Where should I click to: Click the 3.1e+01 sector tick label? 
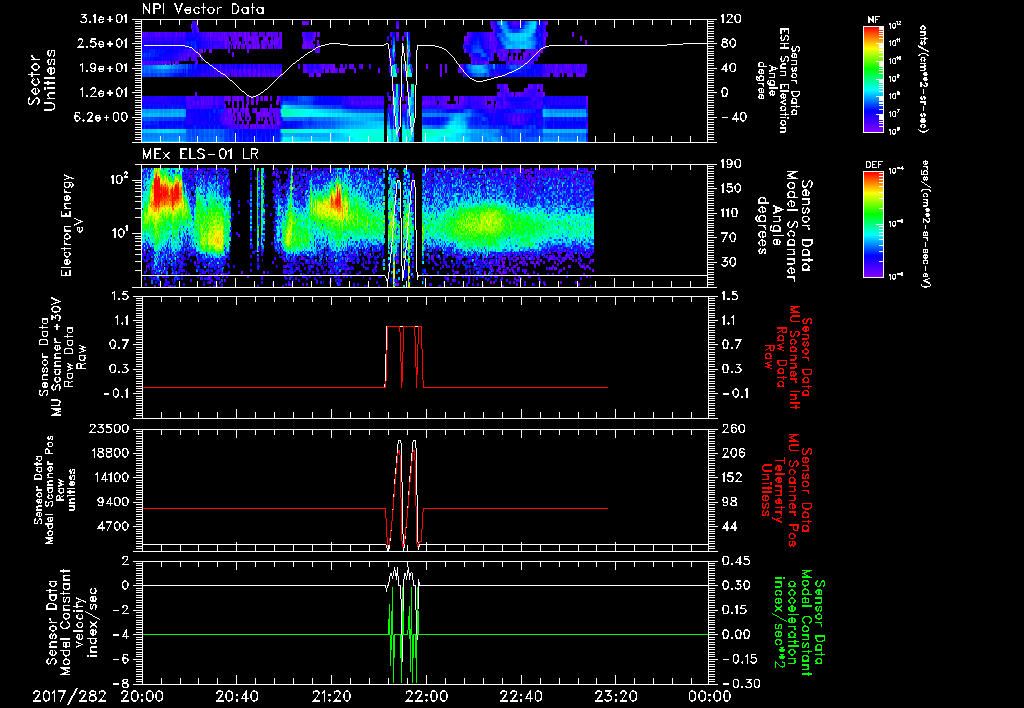(105, 19)
